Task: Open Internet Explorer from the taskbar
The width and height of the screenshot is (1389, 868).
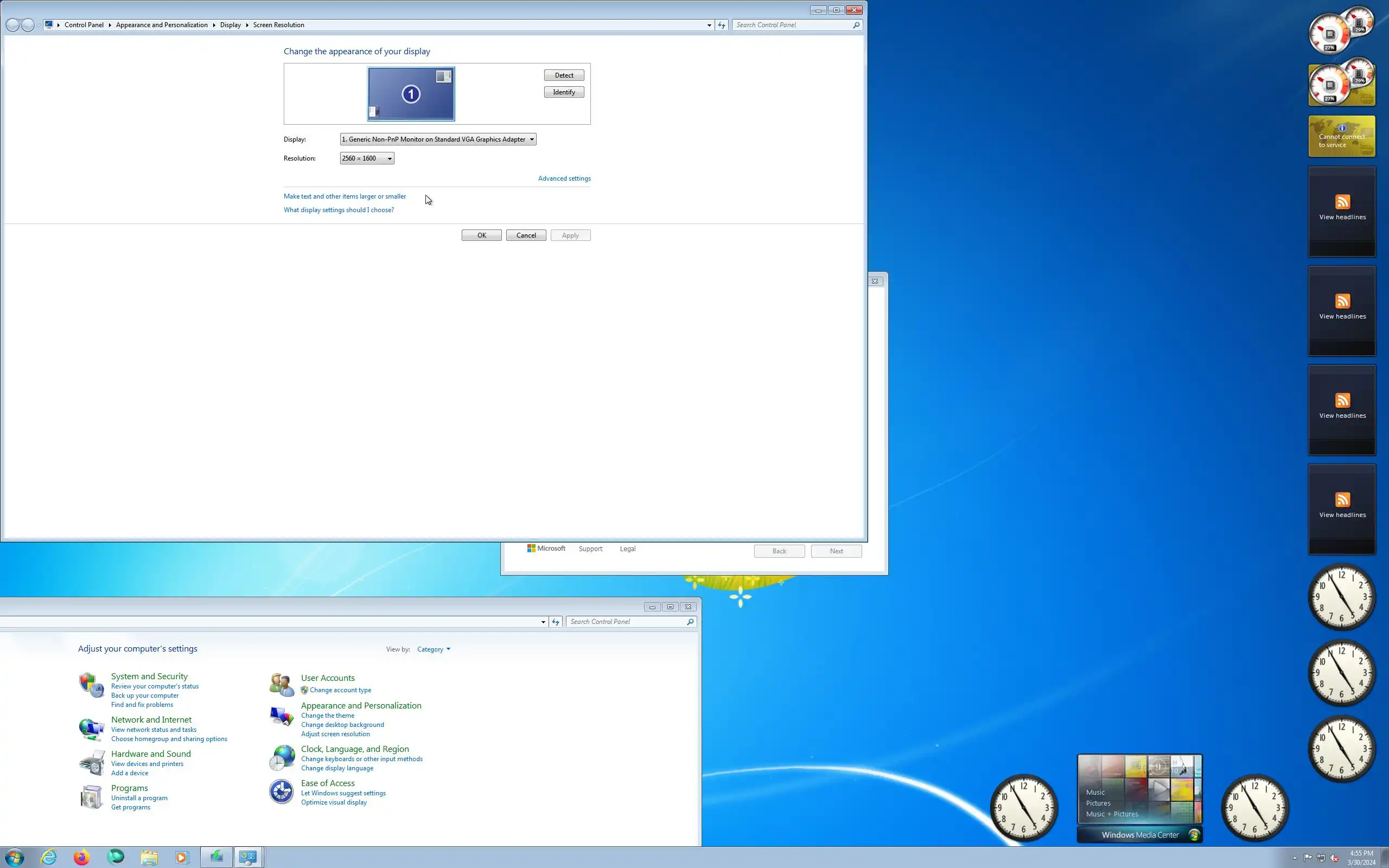Action: (49, 857)
